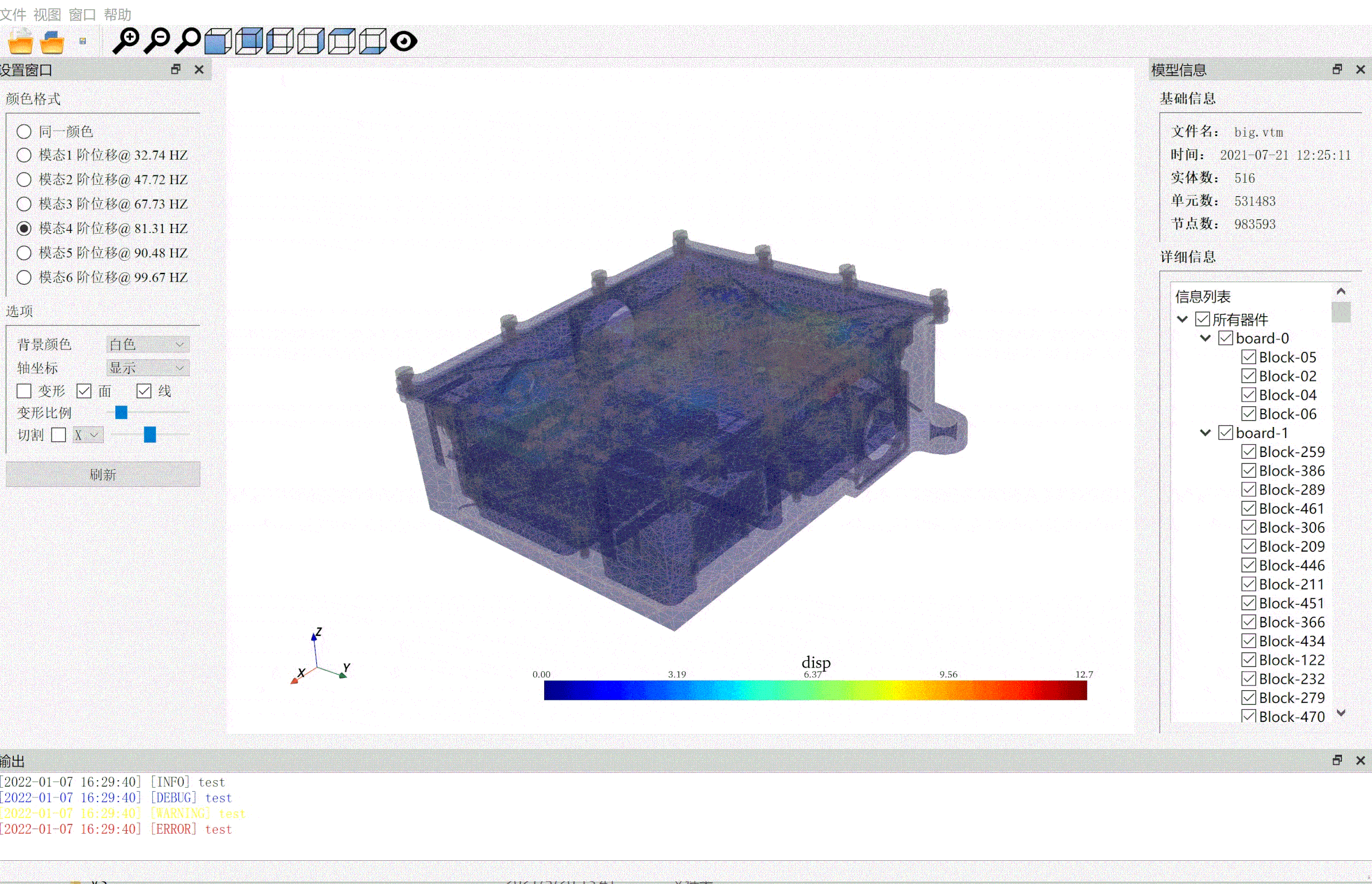Click the 变形比例 slider handle
Viewport: 1372px width, 884px height.
[121, 413]
